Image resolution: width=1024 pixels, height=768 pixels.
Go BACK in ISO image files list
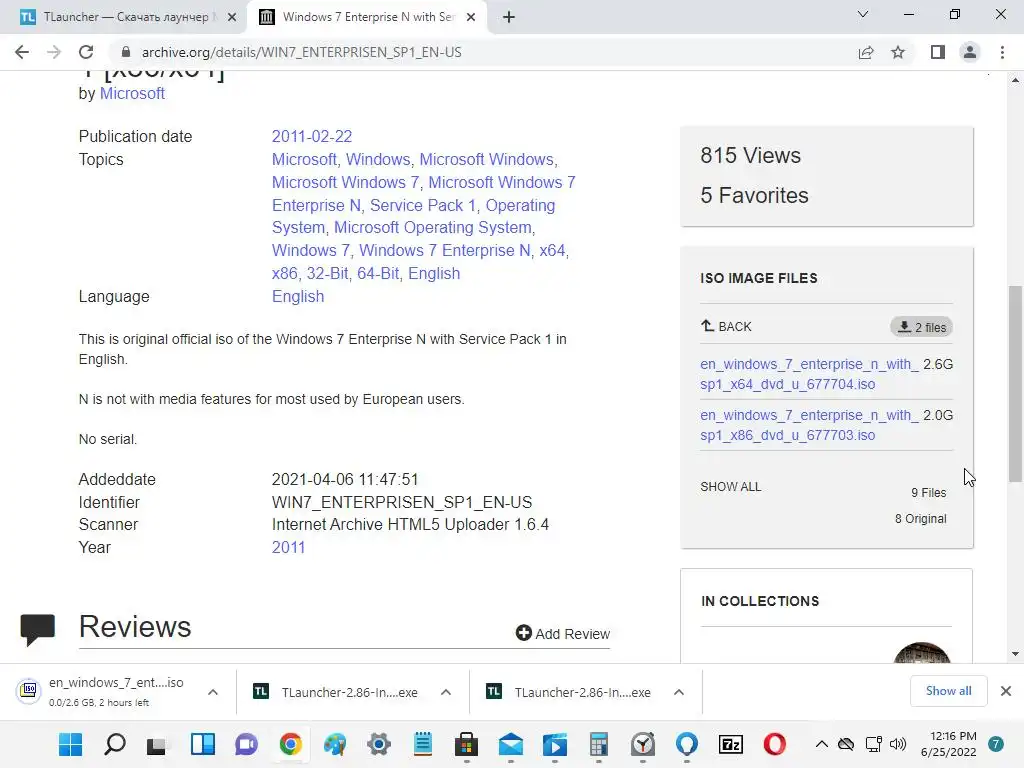726,327
